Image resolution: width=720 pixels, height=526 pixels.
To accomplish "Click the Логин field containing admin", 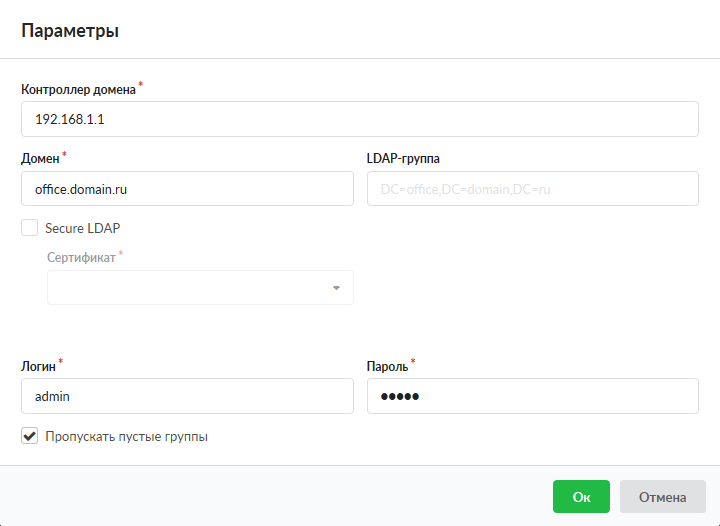I will (x=187, y=396).
